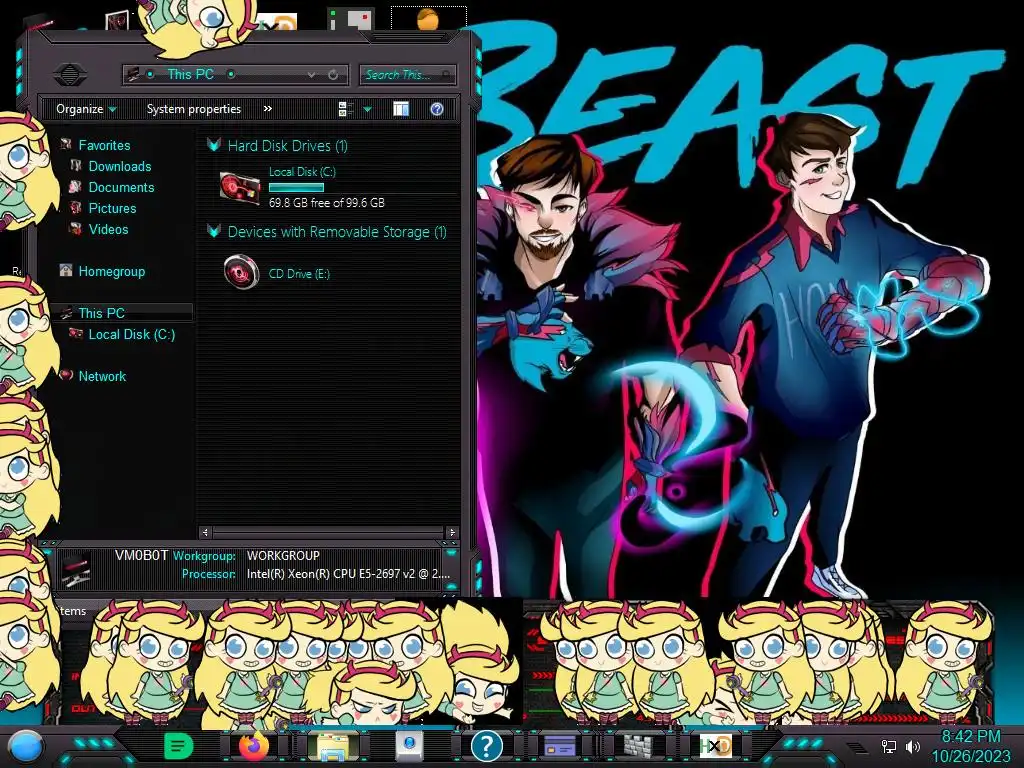The image size is (1024, 768).
Task: Open Downloads in the navigation pane
Action: pyautogui.click(x=120, y=167)
